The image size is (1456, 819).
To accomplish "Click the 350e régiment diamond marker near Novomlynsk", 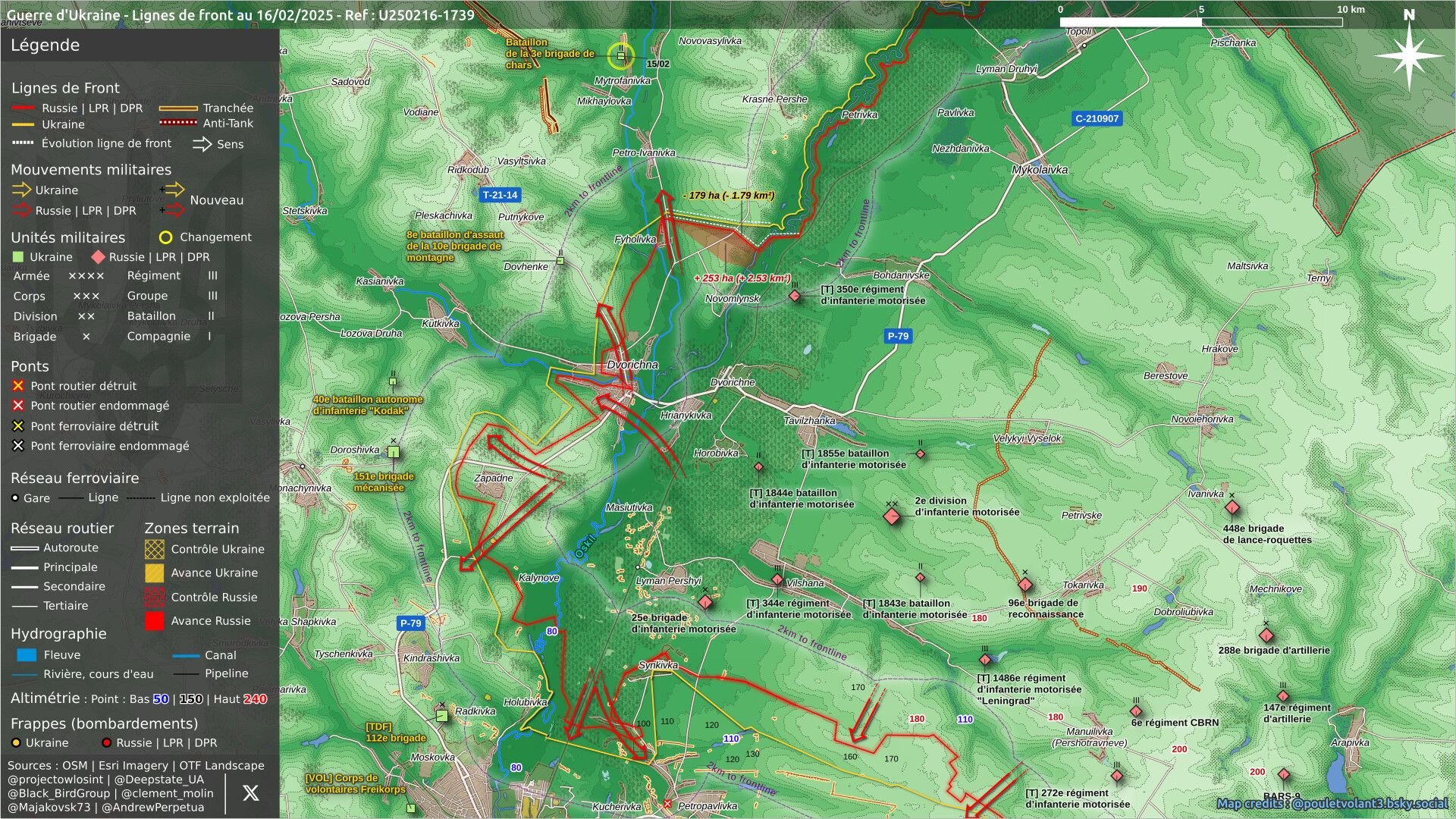I will point(795,296).
